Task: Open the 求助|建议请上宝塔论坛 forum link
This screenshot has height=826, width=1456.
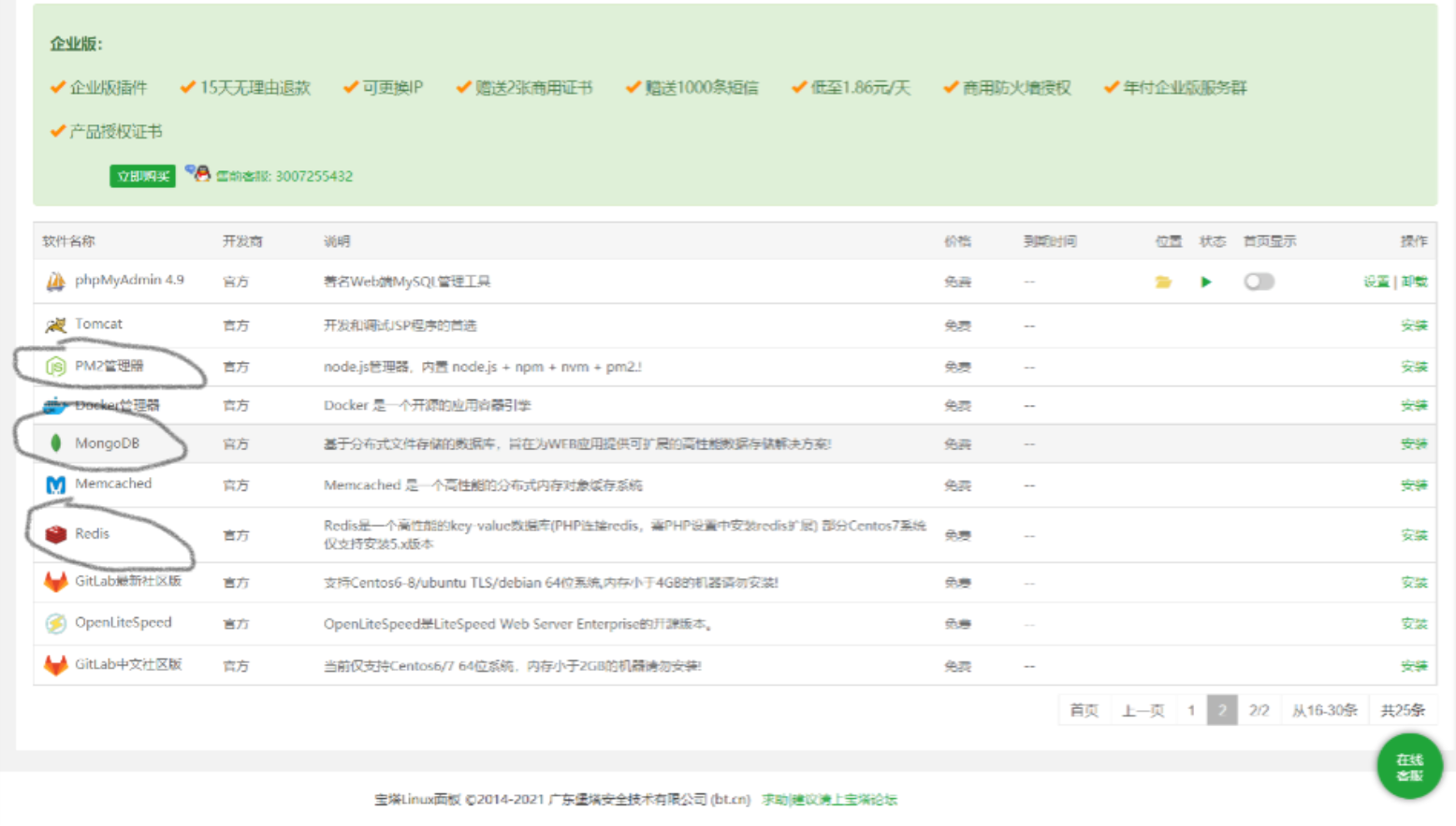Action: click(x=829, y=800)
